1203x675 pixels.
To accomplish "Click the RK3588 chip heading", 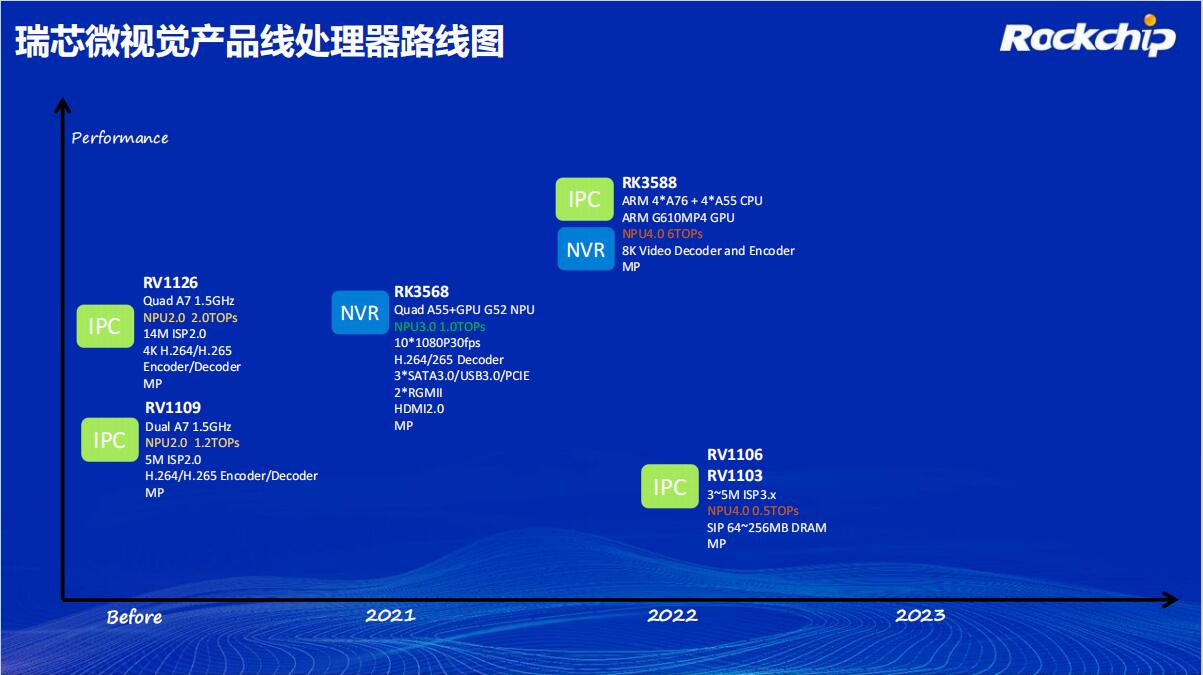I will click(x=649, y=183).
